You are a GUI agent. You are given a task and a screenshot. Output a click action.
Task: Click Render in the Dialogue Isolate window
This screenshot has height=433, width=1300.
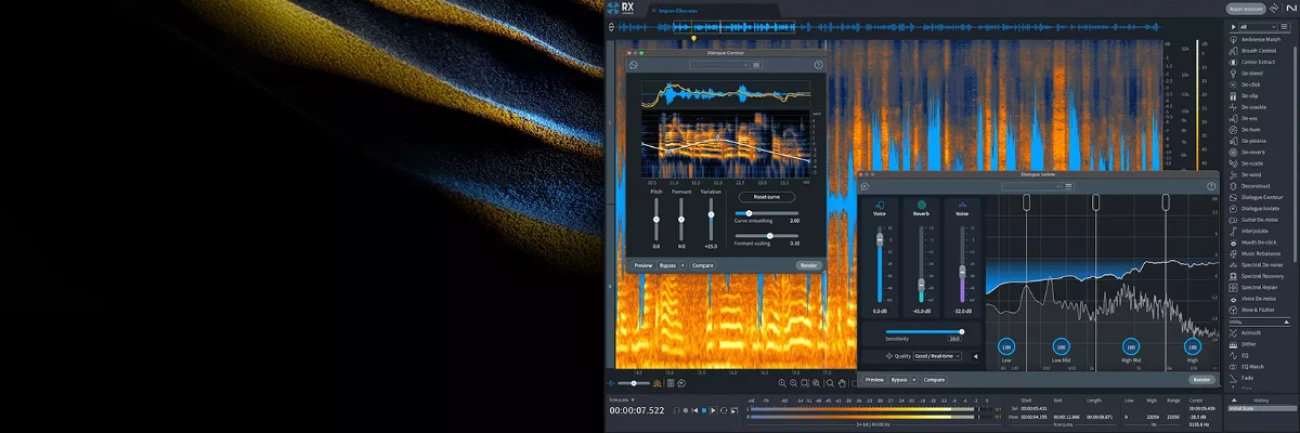pyautogui.click(x=1201, y=380)
